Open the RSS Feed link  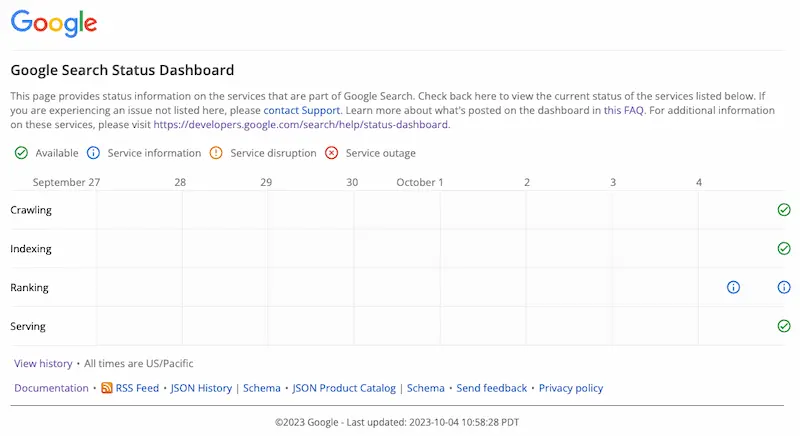[137, 388]
